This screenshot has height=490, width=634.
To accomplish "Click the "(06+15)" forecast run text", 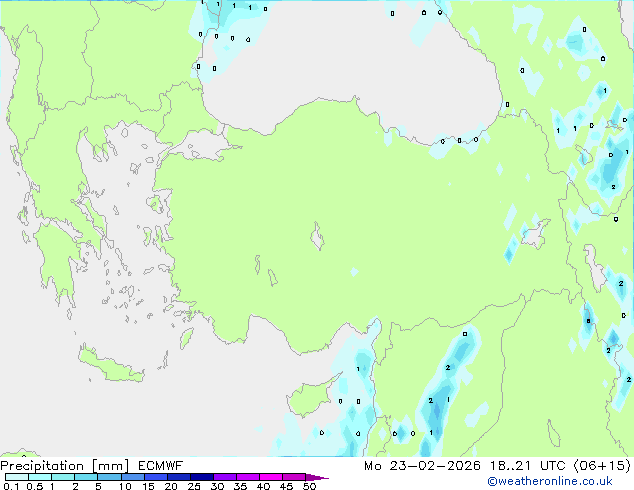I will [x=602, y=466].
